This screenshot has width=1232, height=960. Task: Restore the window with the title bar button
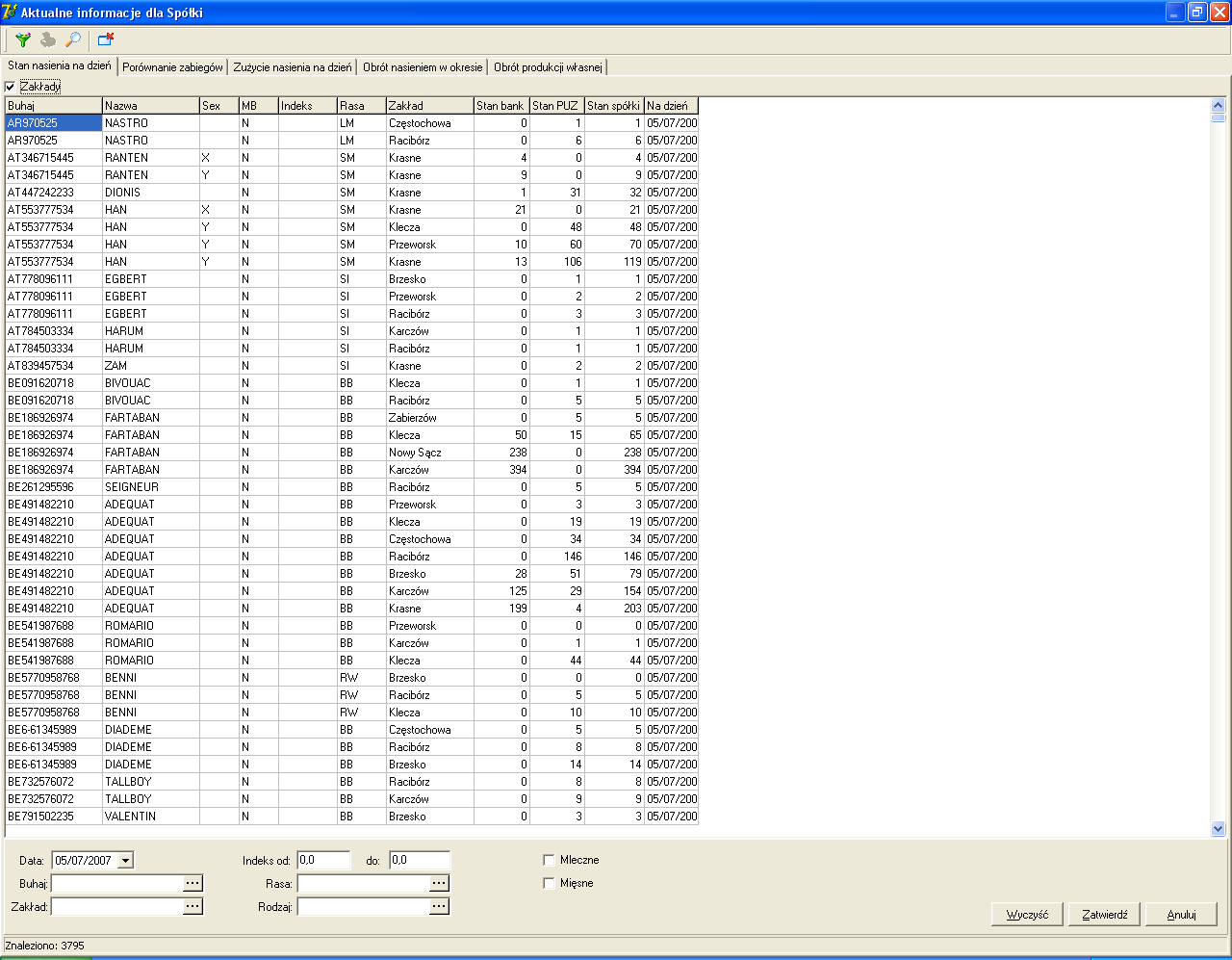(1197, 13)
